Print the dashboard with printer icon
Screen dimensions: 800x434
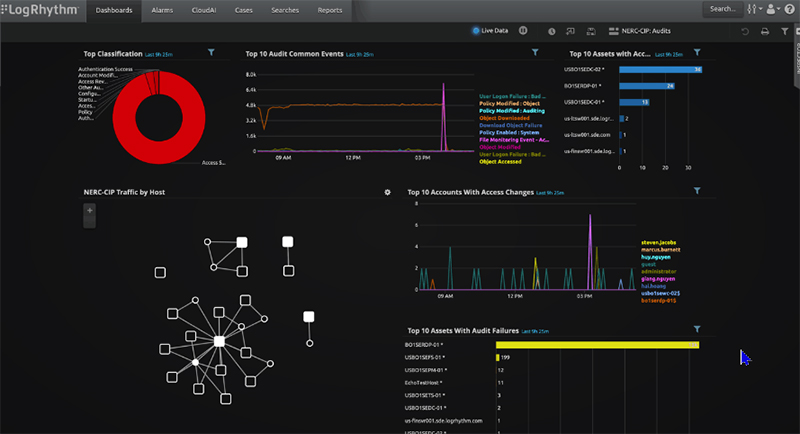pyautogui.click(x=764, y=31)
